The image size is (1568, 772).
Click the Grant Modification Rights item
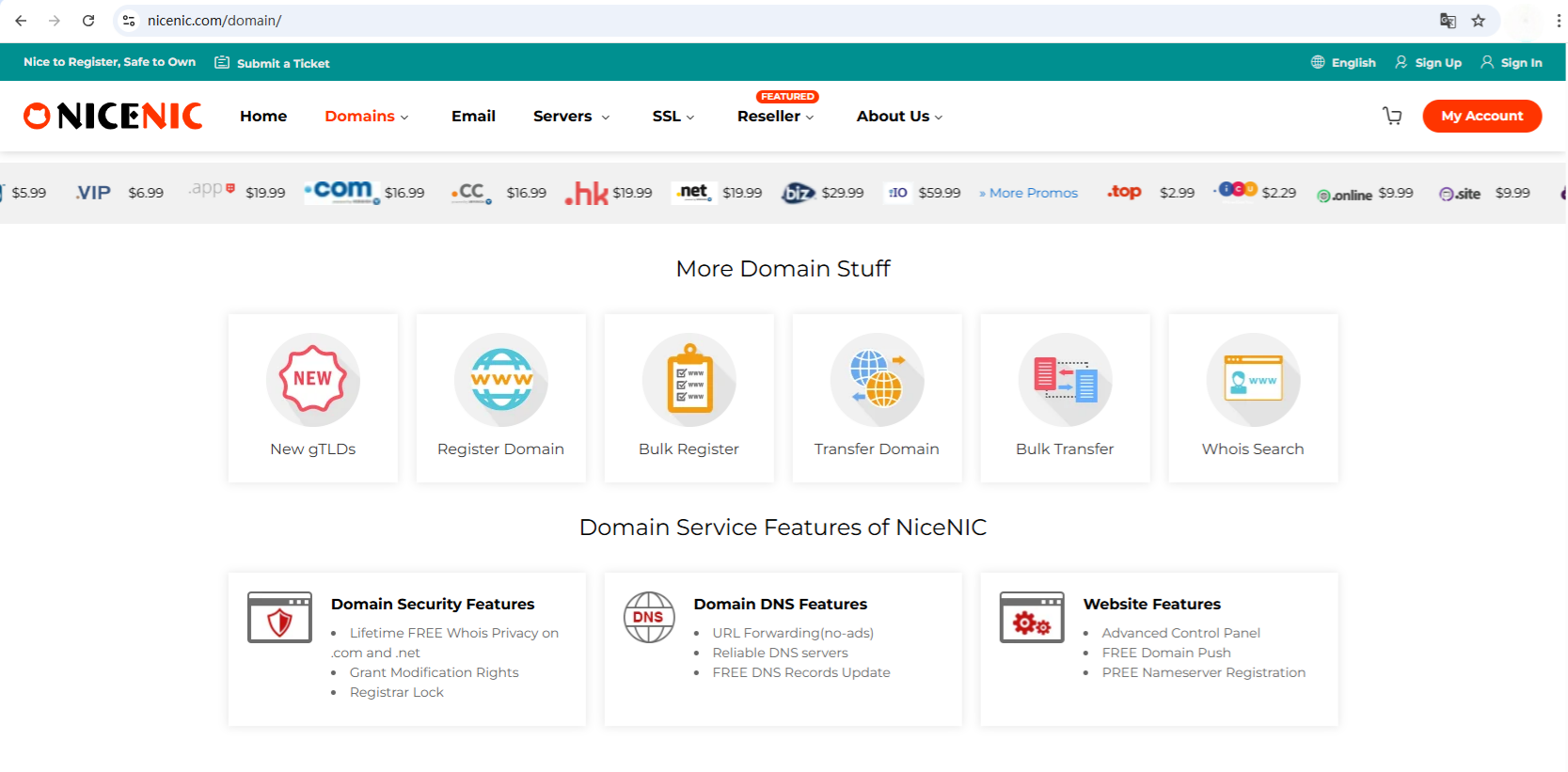435,672
